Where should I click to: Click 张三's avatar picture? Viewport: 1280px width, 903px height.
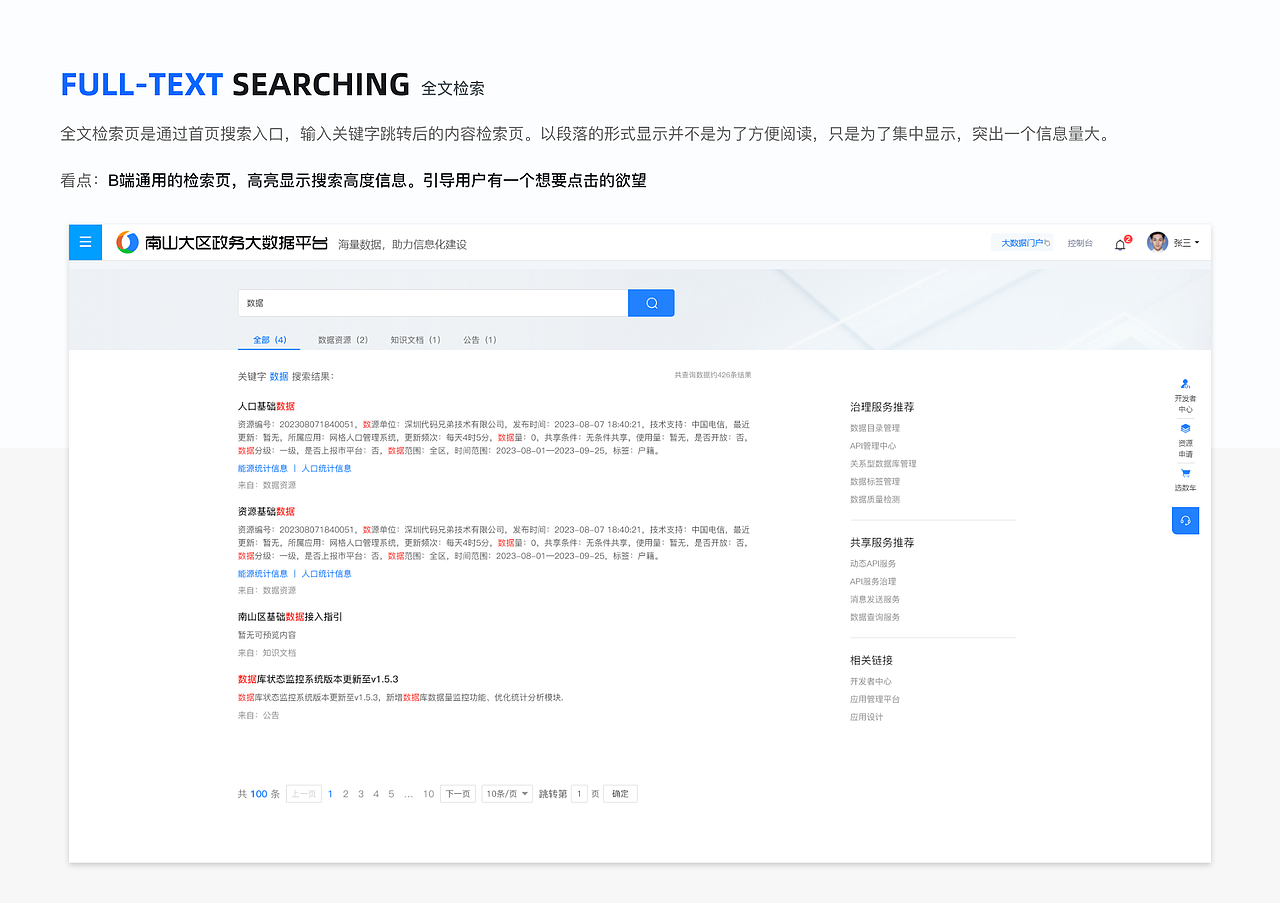(x=1157, y=242)
